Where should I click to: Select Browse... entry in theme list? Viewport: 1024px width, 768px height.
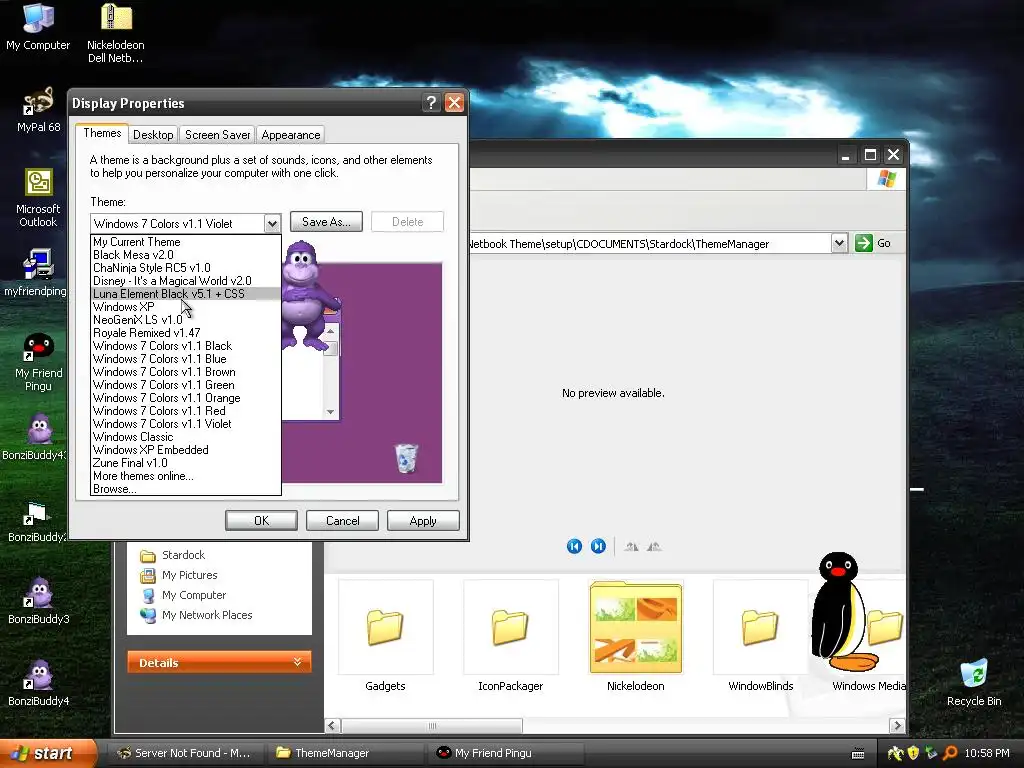coord(185,489)
